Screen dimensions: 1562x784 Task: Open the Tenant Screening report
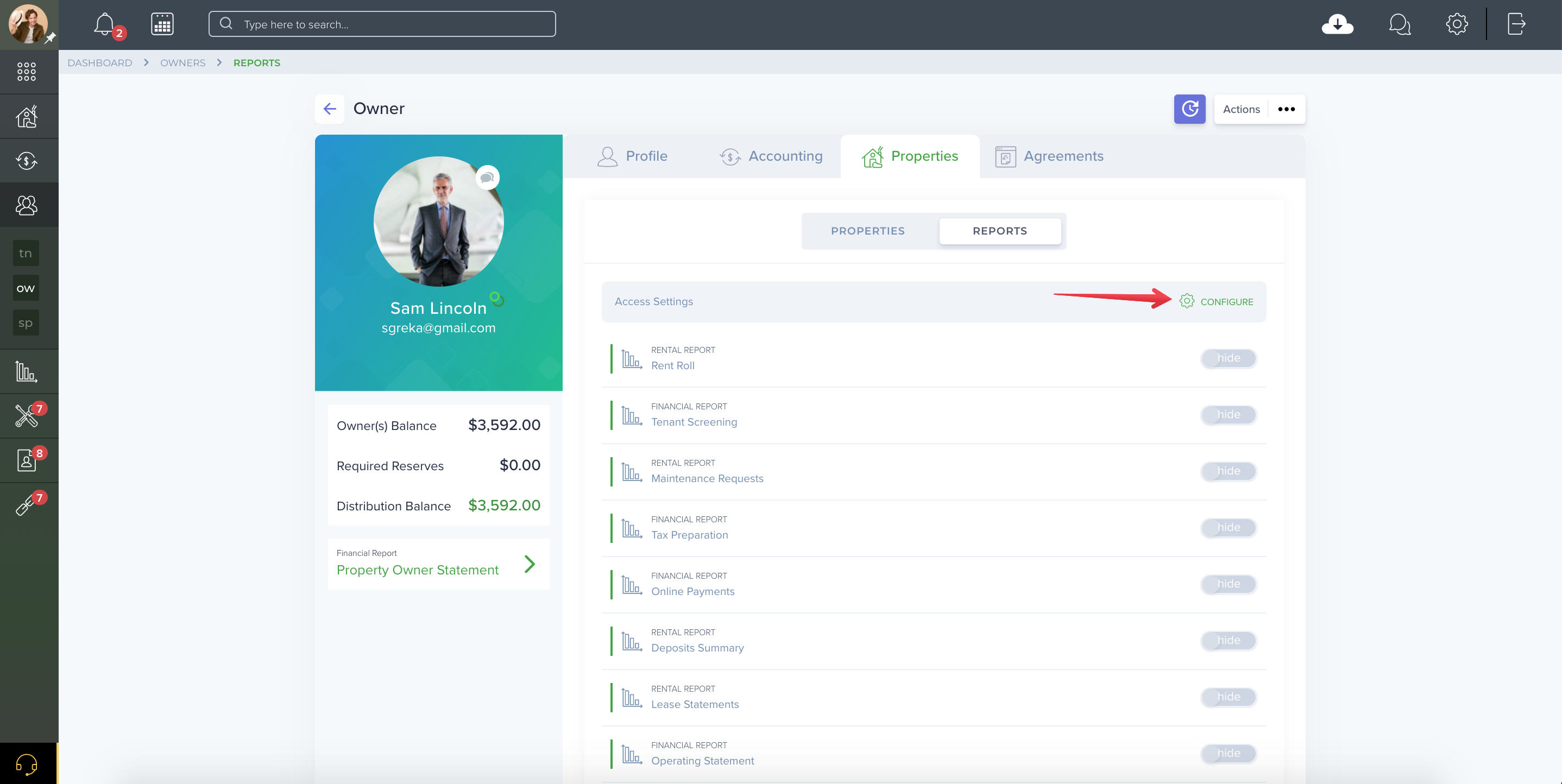tap(694, 422)
